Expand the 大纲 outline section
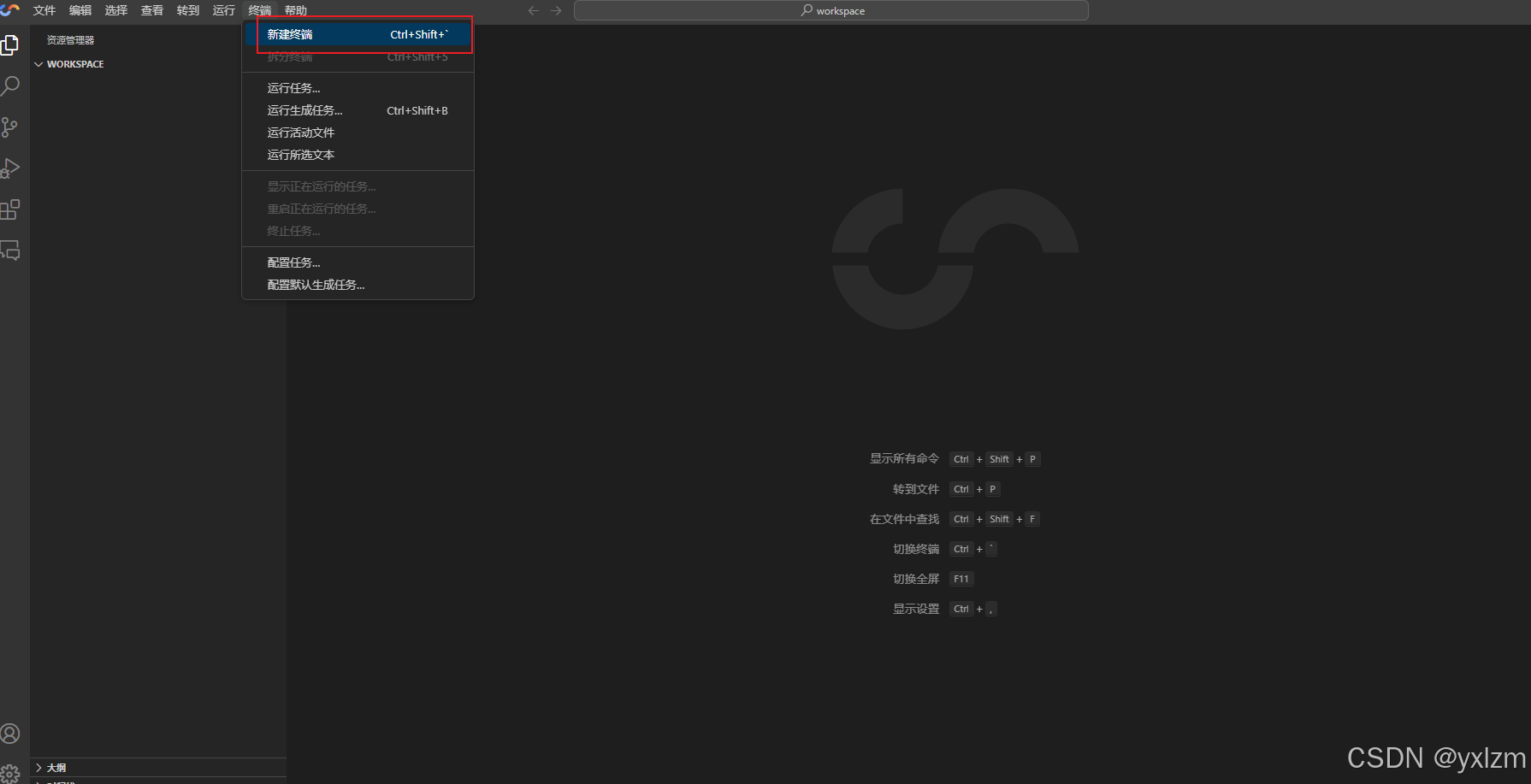This screenshot has height=784, width=1531. coord(158,768)
